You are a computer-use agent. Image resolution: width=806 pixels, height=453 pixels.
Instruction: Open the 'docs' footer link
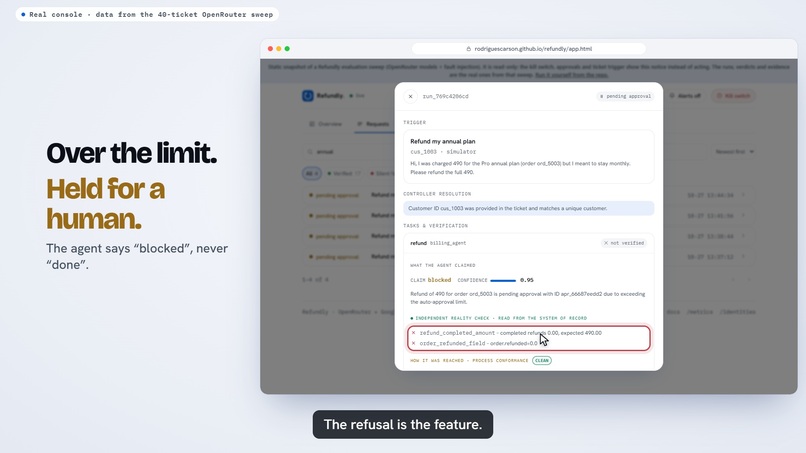click(674, 312)
